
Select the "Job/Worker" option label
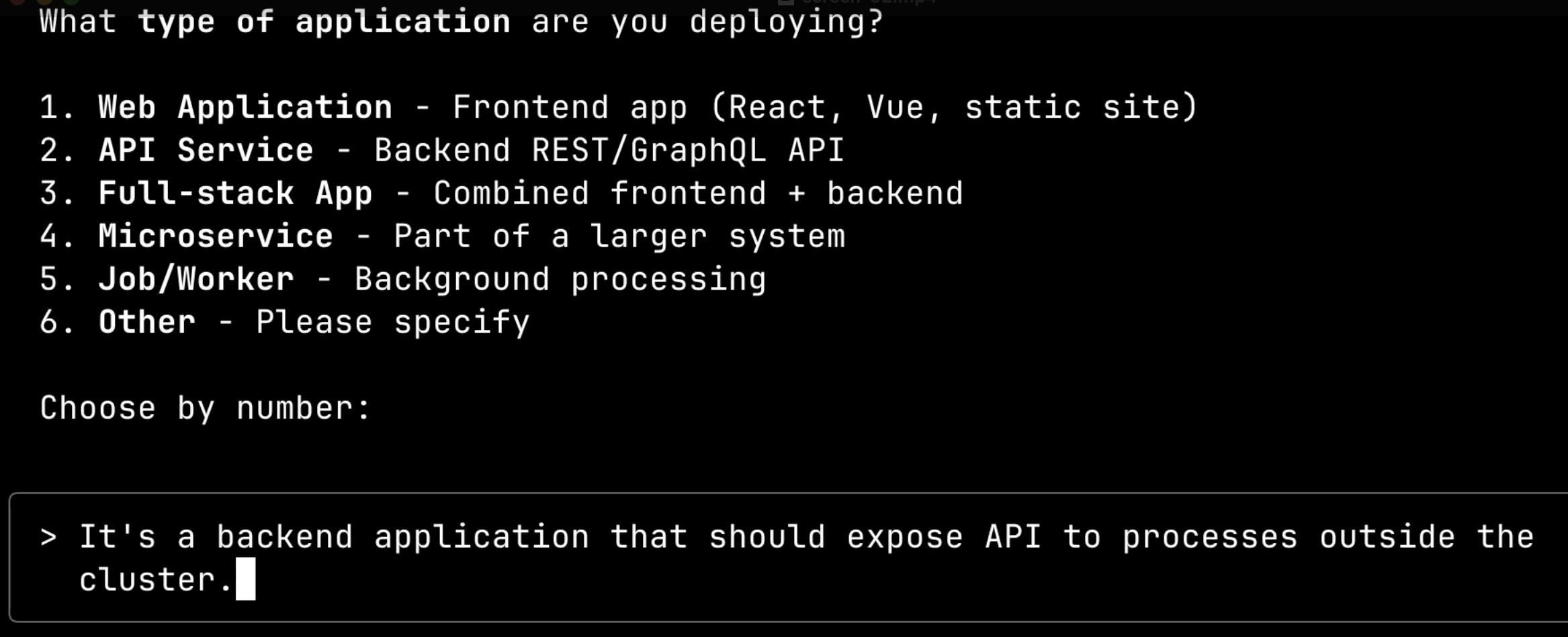pyautogui.click(x=196, y=279)
